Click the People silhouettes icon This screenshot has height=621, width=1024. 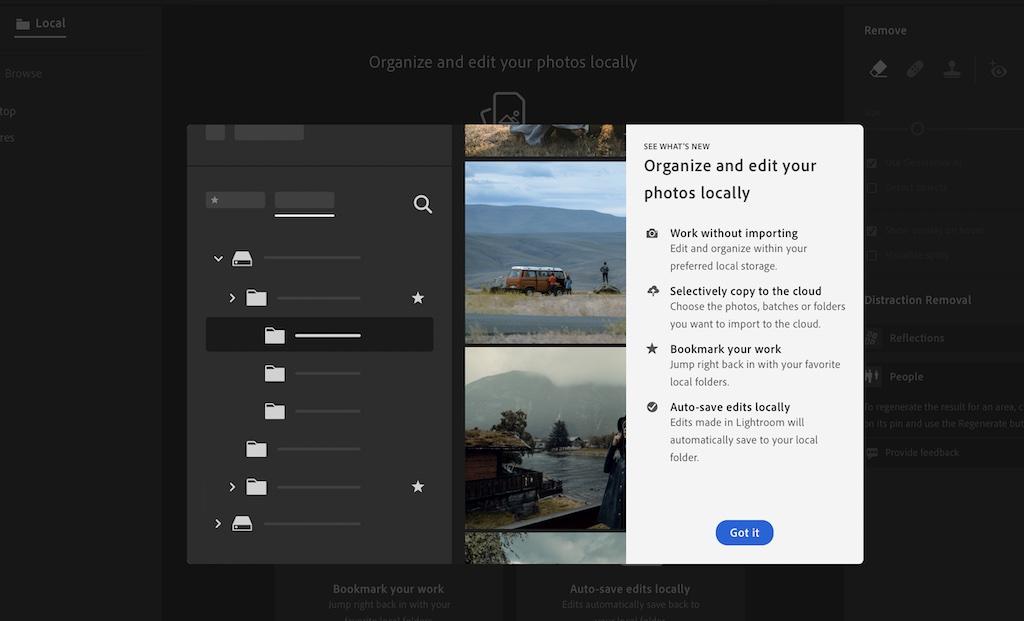click(872, 376)
